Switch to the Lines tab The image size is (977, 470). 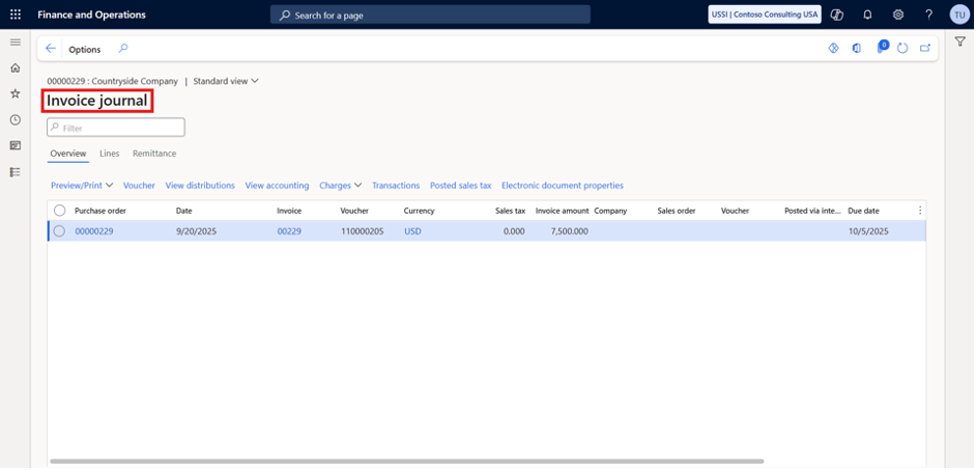[109, 153]
